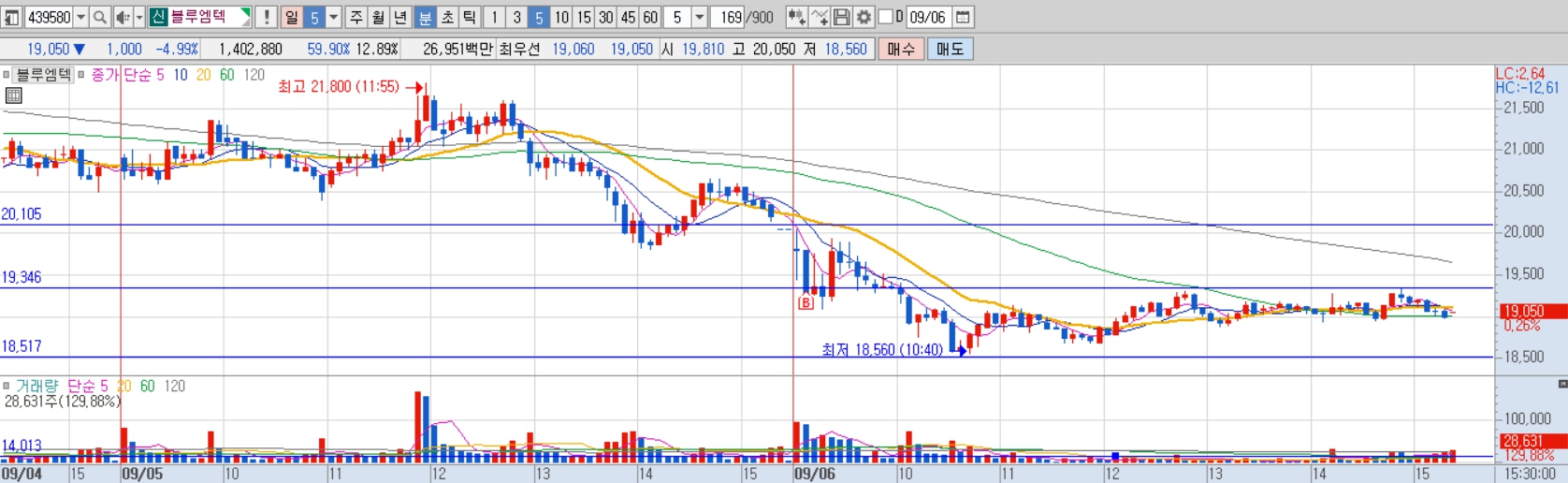Screen dimensions: 1568x483
Task: Select the 초 second chart mode
Action: point(446,18)
